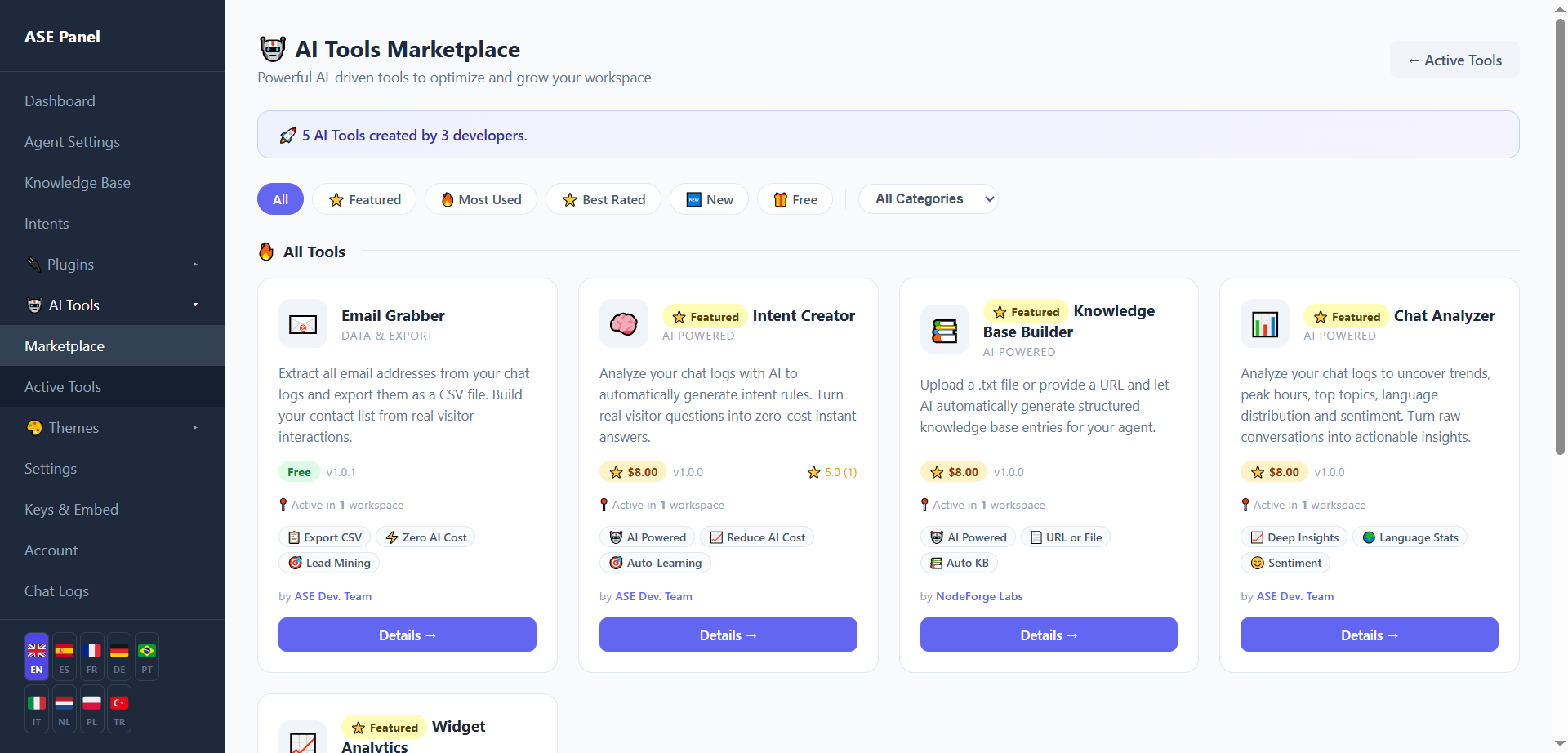
Task: Click the Export CSV tag on Email Grabber
Action: pos(325,537)
